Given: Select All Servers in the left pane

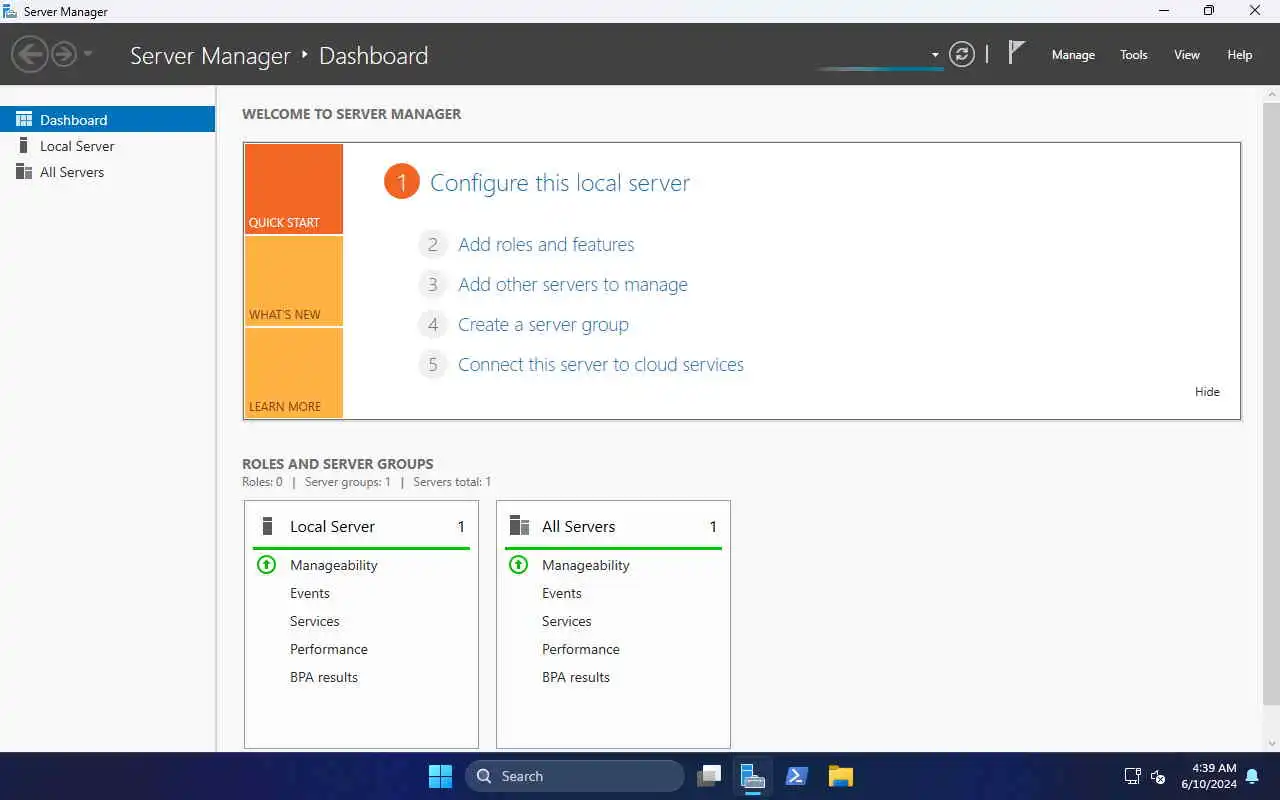Looking at the screenshot, I should (x=108, y=172).
